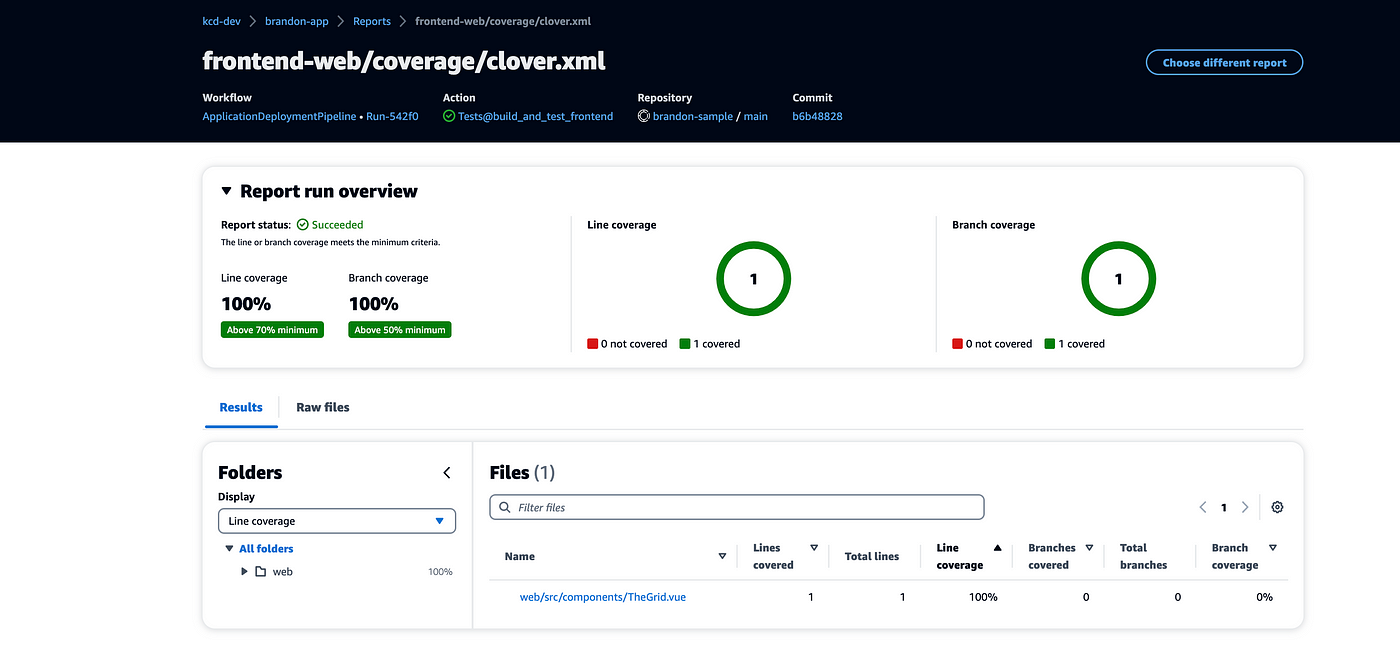Screen dimensions: 1400x651
Task: Open commit b6b48828 link
Action: [x=817, y=116]
